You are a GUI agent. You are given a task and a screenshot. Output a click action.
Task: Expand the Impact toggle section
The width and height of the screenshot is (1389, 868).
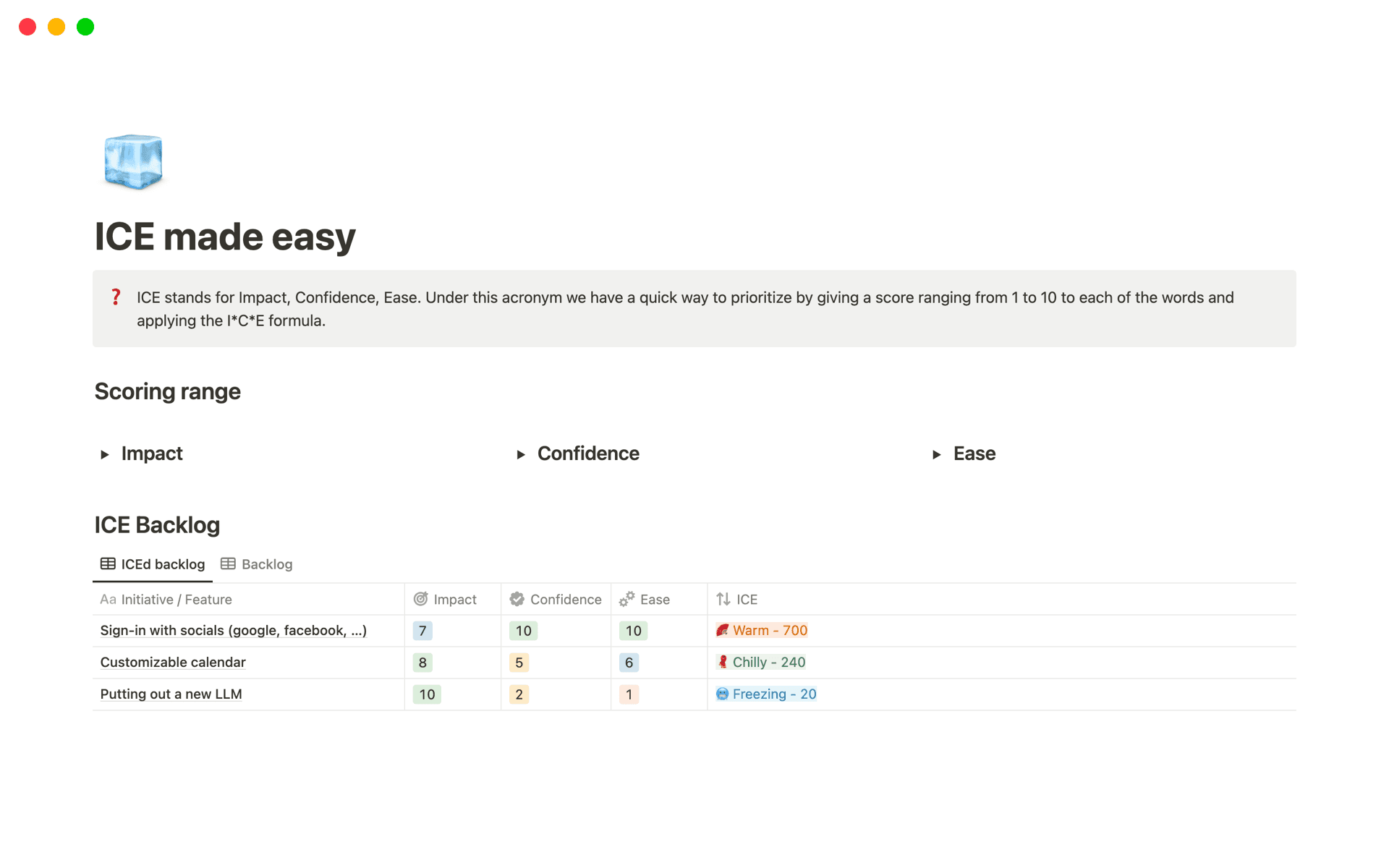(x=105, y=454)
